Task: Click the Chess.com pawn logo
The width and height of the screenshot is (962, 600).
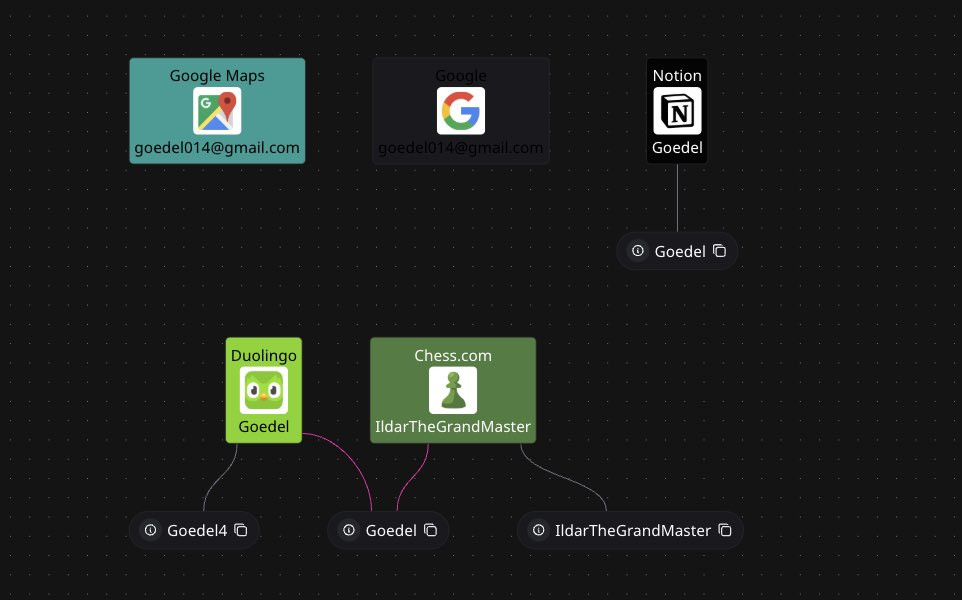Action: [453, 390]
